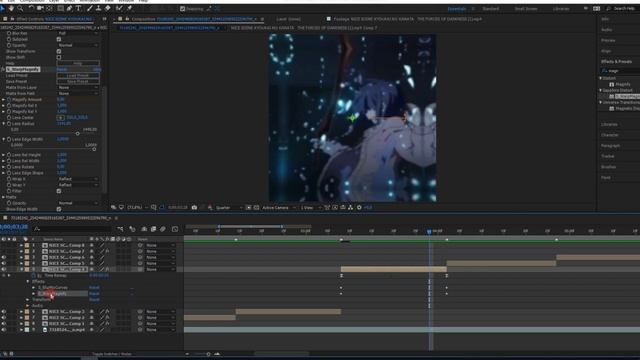The height and width of the screenshot is (360, 640).
Task: Toggle the Filter checkbox
Action: coord(59,191)
